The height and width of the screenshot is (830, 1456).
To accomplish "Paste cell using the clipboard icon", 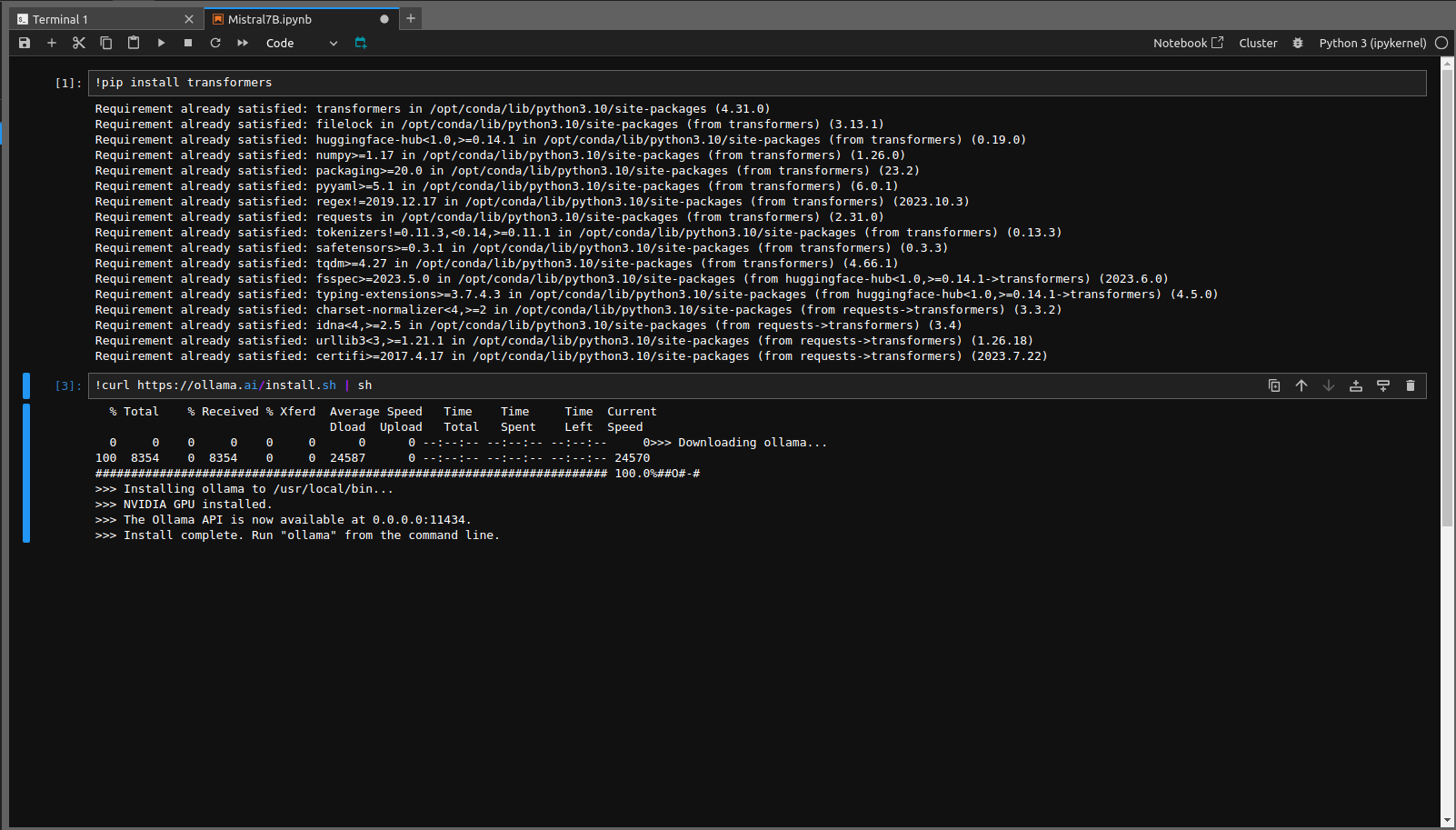I will pos(134,43).
